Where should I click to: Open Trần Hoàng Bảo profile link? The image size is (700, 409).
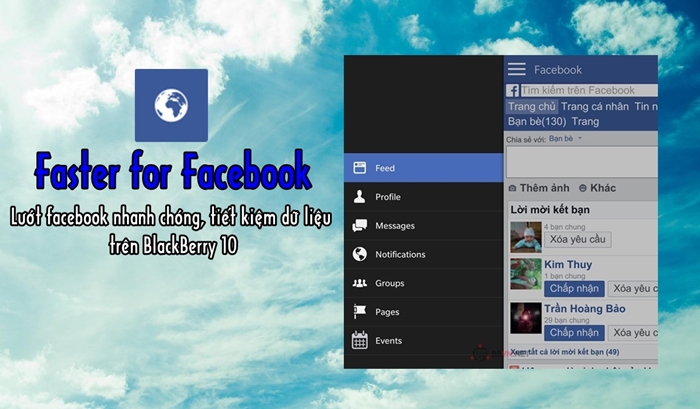(x=584, y=309)
